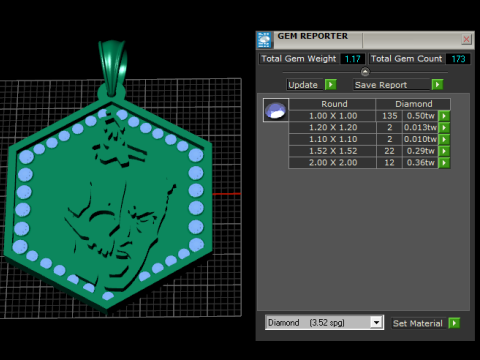Click the Total Gem Weight value 1.17
The image size is (480, 360).
pyautogui.click(x=353, y=59)
